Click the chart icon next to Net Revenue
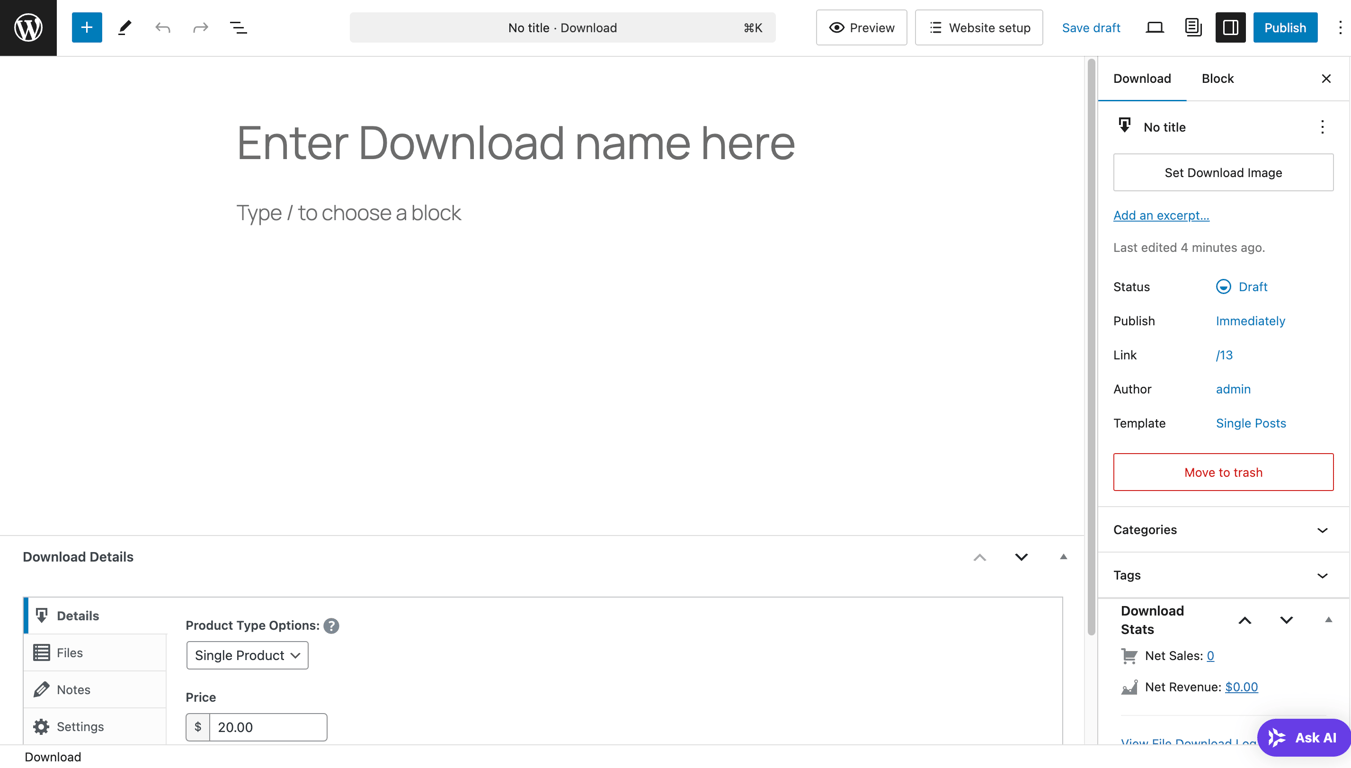This screenshot has width=1351, height=768. pos(1129,687)
